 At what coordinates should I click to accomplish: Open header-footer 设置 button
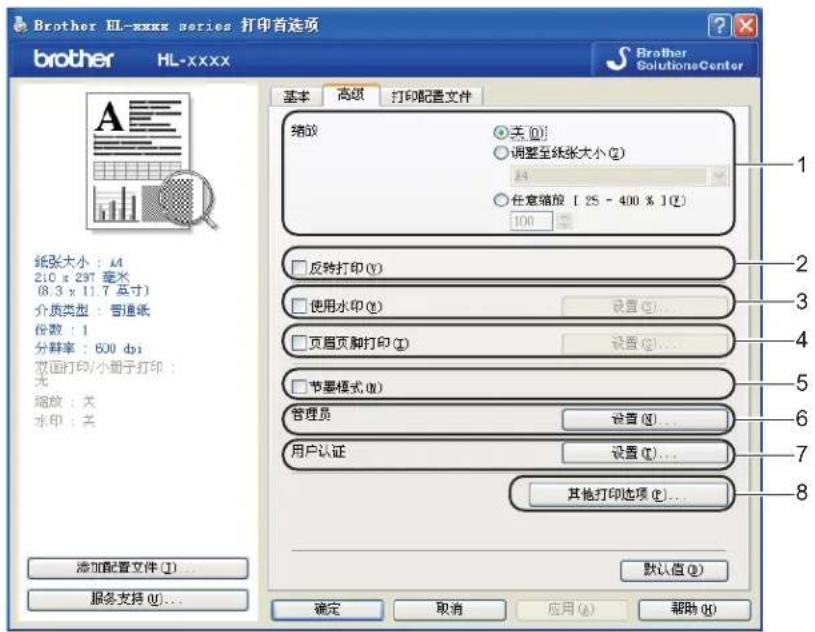coord(644,344)
